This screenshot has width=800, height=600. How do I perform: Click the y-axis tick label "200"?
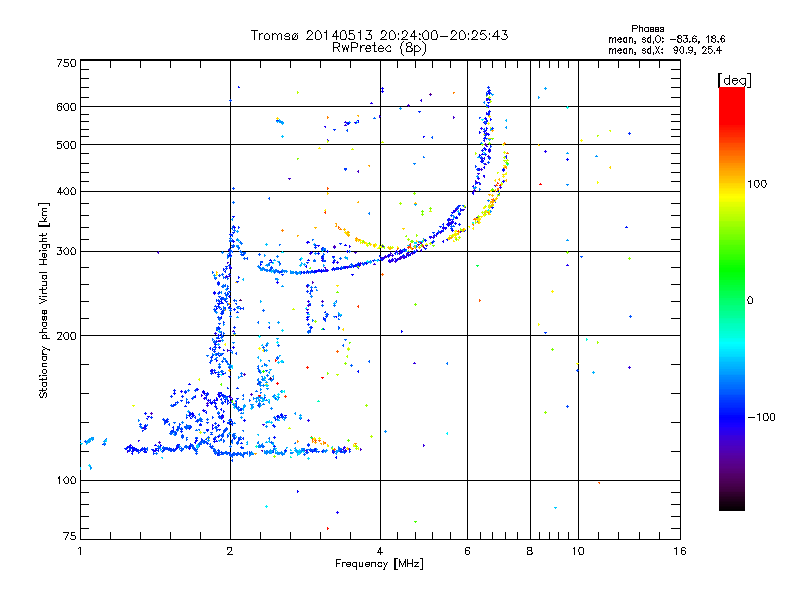pos(66,336)
